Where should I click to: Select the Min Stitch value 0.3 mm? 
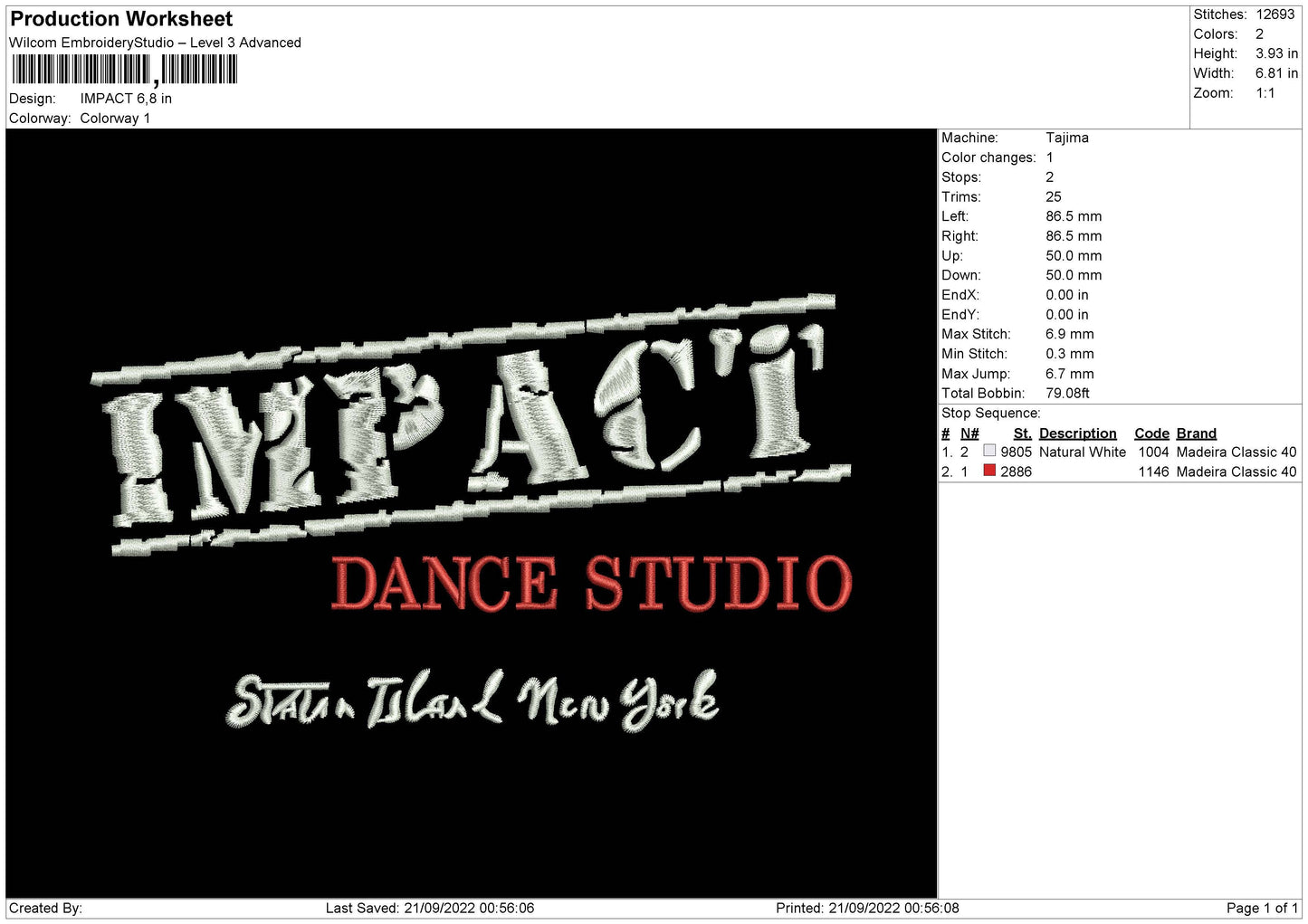click(x=1070, y=354)
